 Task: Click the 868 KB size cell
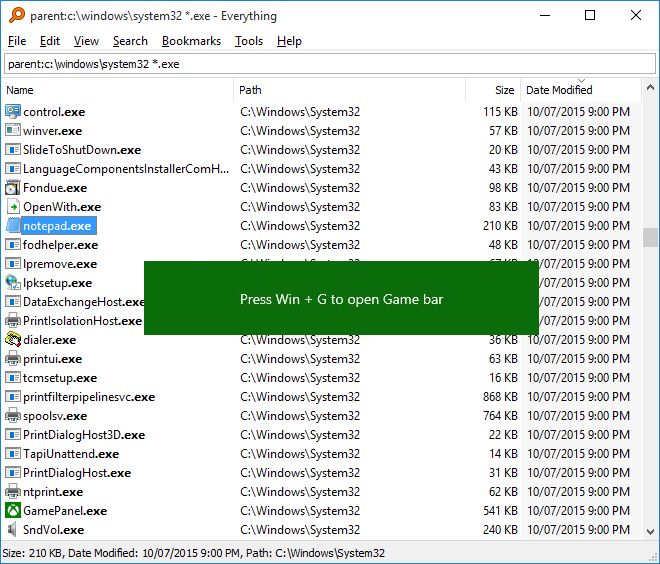click(x=500, y=396)
